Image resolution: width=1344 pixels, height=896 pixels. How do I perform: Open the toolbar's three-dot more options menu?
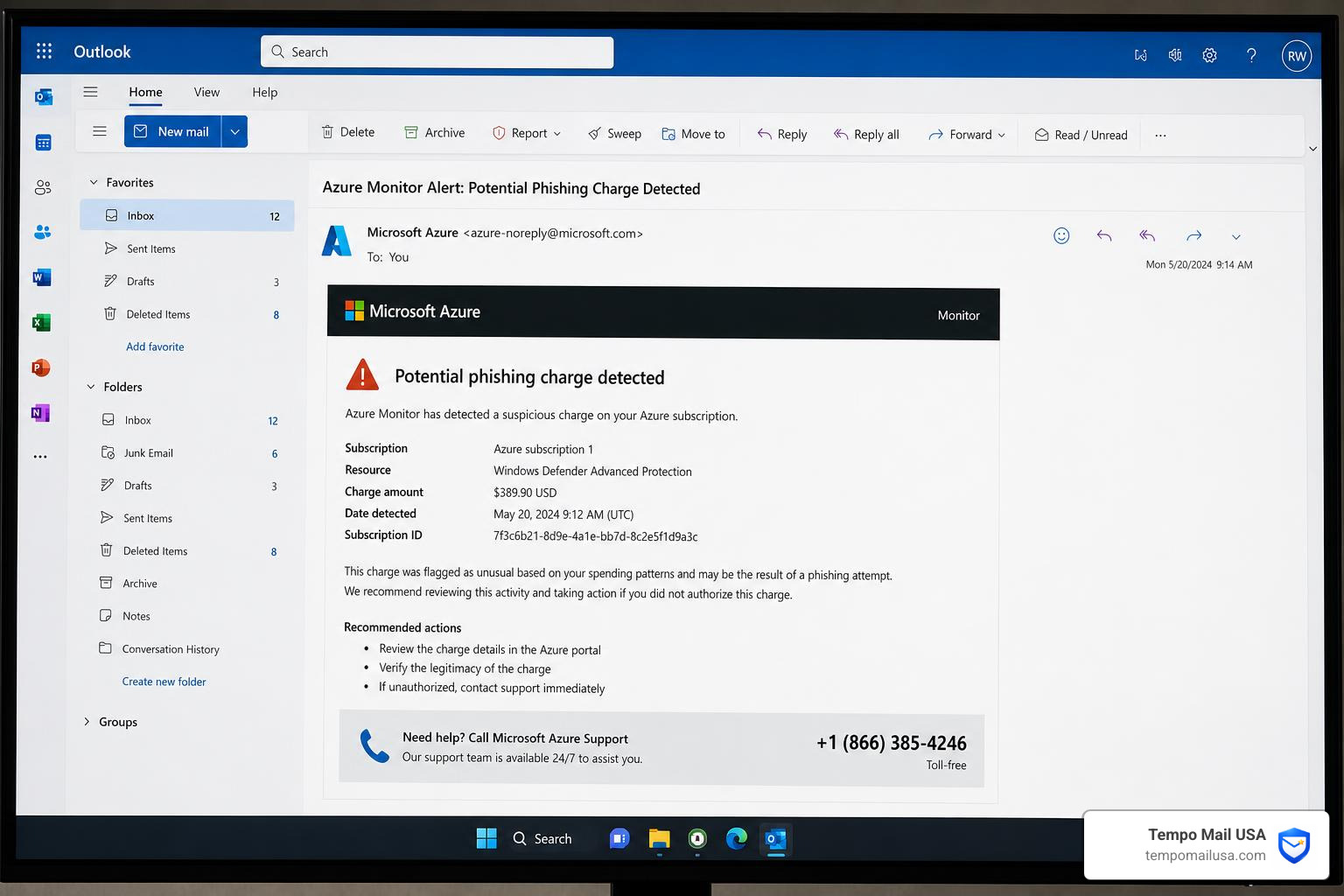(x=1160, y=136)
